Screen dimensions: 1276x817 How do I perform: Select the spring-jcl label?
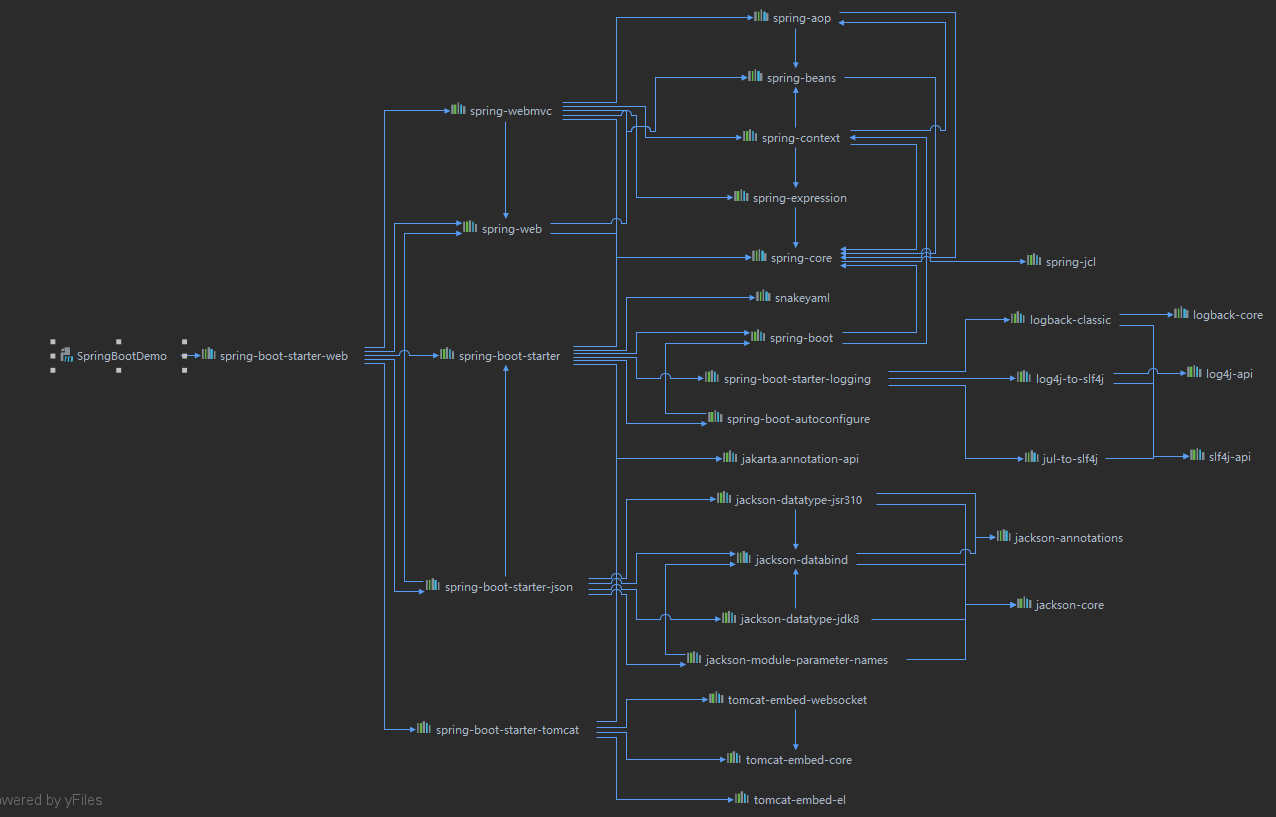(1072, 261)
